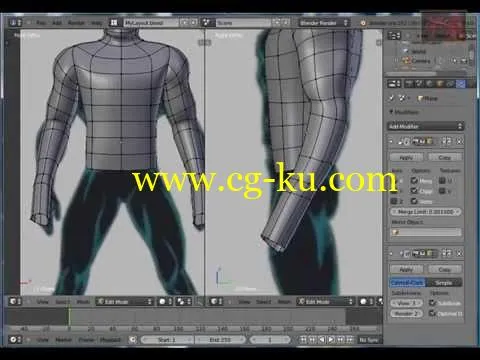Click the scene browse icon in top bar

(x=207, y=23)
